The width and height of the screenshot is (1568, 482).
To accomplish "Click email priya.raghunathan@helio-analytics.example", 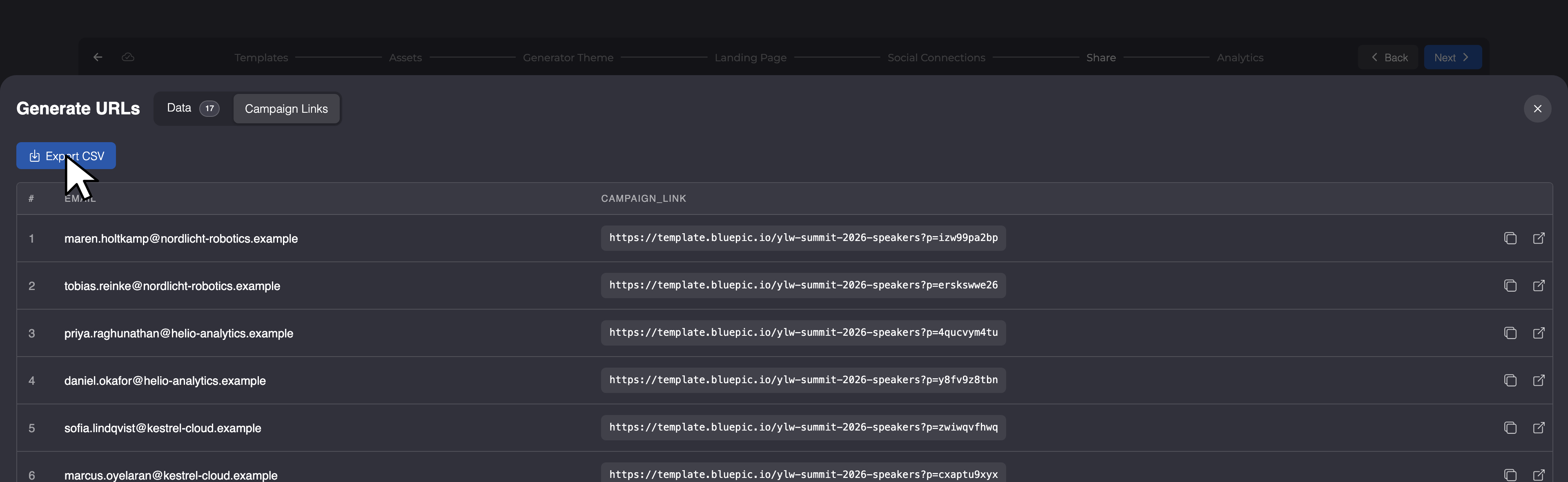I will click(x=178, y=333).
